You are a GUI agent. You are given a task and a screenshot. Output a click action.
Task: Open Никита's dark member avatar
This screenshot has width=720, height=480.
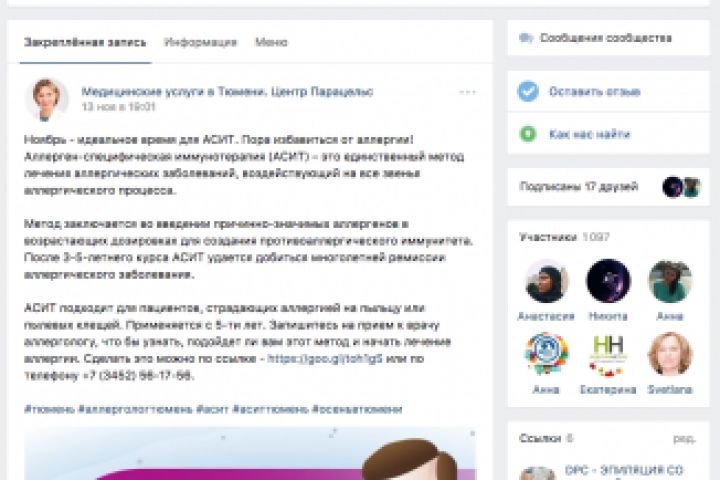(x=608, y=281)
